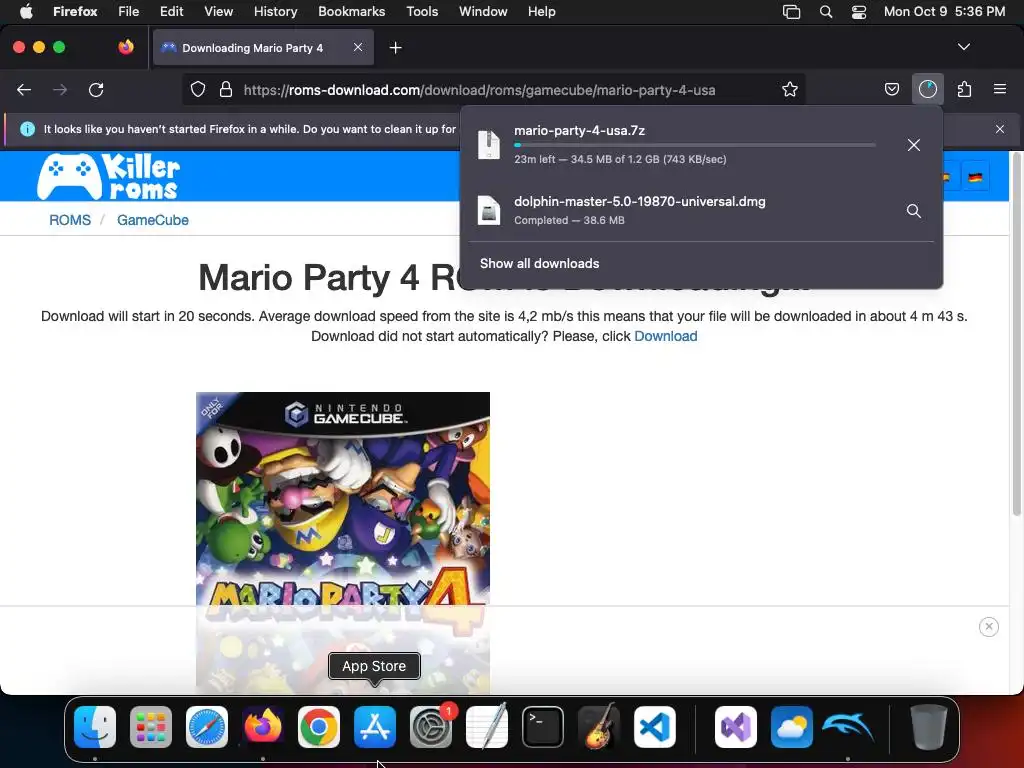Viewport: 1024px width, 768px height.
Task: Go back with the browser back arrow
Action: 24,90
